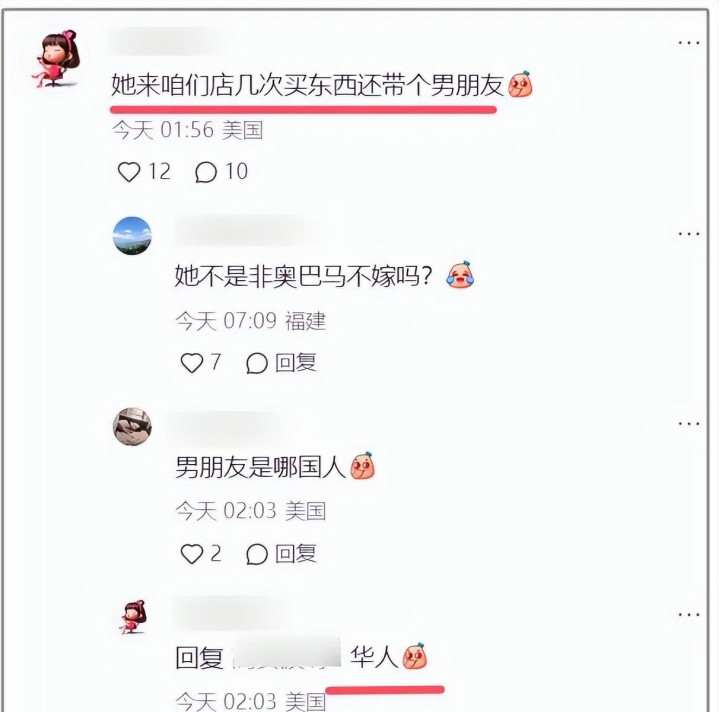Open small cartoon girl avatar on 华人 reply
This screenshot has height=712, width=719.
pos(133,617)
